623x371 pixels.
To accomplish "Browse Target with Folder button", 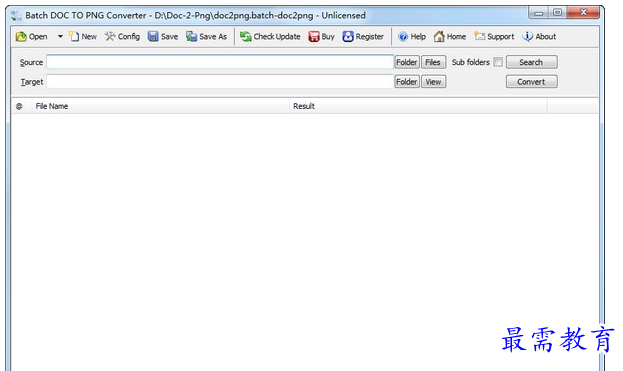I will pyautogui.click(x=407, y=82).
